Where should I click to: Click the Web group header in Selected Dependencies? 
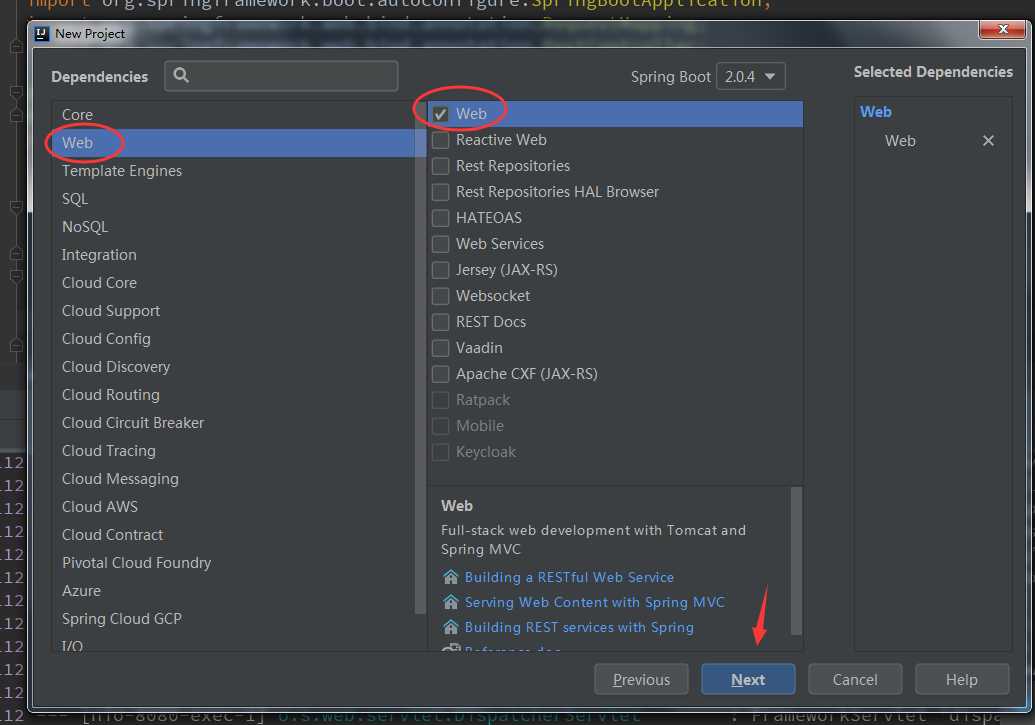875,112
